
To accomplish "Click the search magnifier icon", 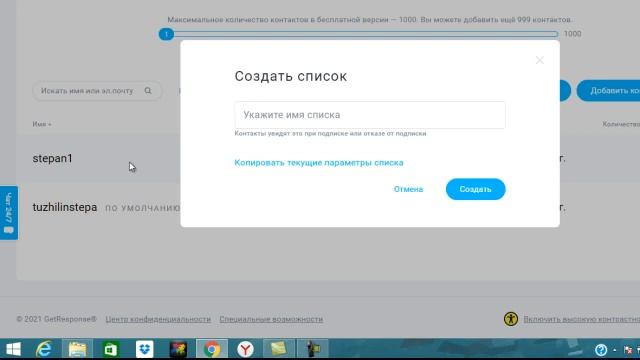I will tap(148, 91).
